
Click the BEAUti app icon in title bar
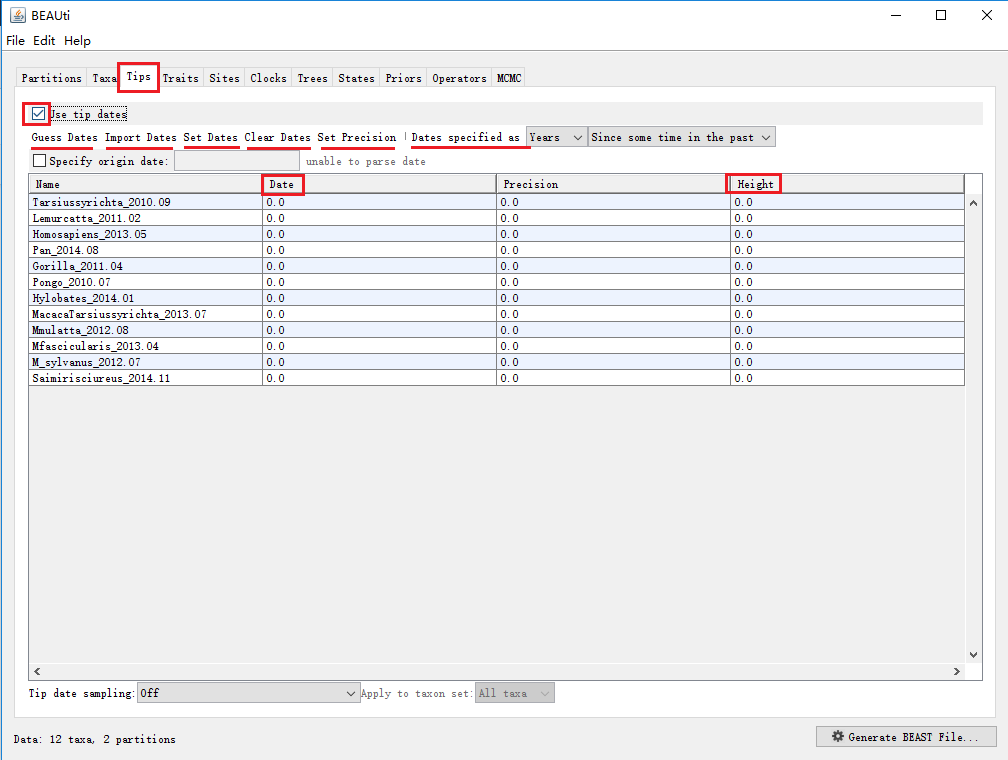click(x=18, y=15)
